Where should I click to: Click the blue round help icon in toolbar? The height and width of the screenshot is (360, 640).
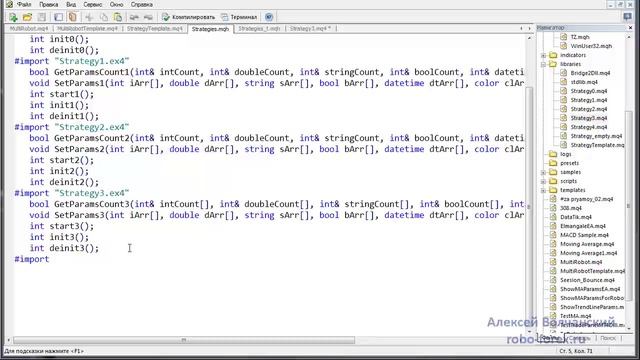(269, 17)
